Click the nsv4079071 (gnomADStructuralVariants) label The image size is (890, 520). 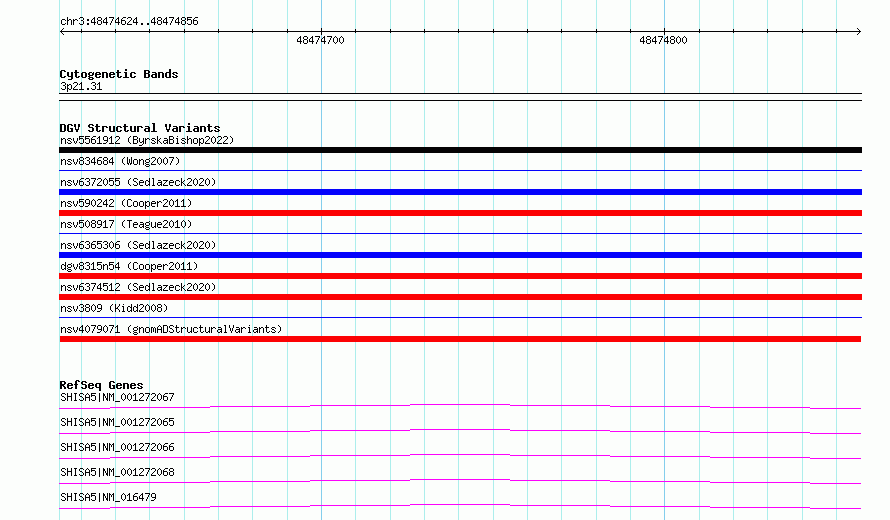pyautogui.click(x=171, y=329)
